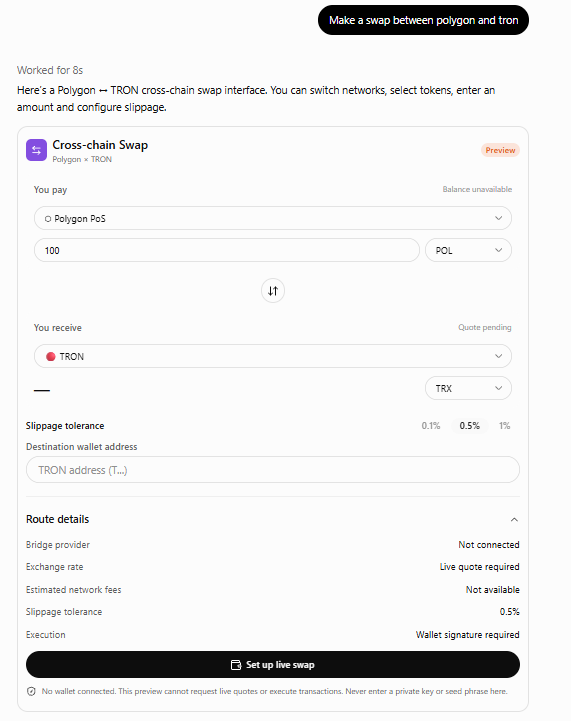Select 0.5% slippage tolerance
This screenshot has height=721, width=571.
[469, 426]
